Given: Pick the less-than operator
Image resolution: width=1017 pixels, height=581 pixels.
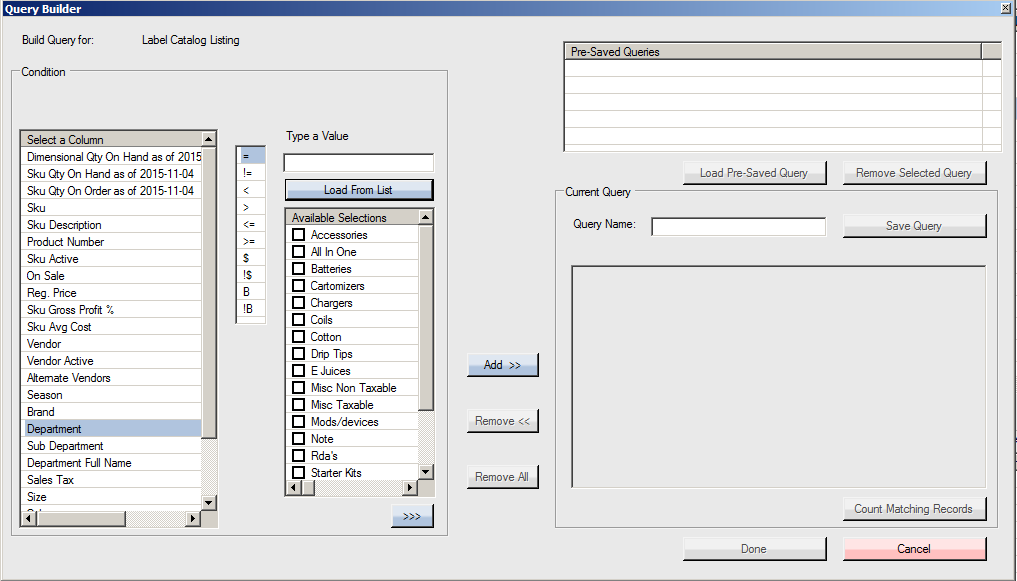Looking at the screenshot, I should [x=251, y=190].
